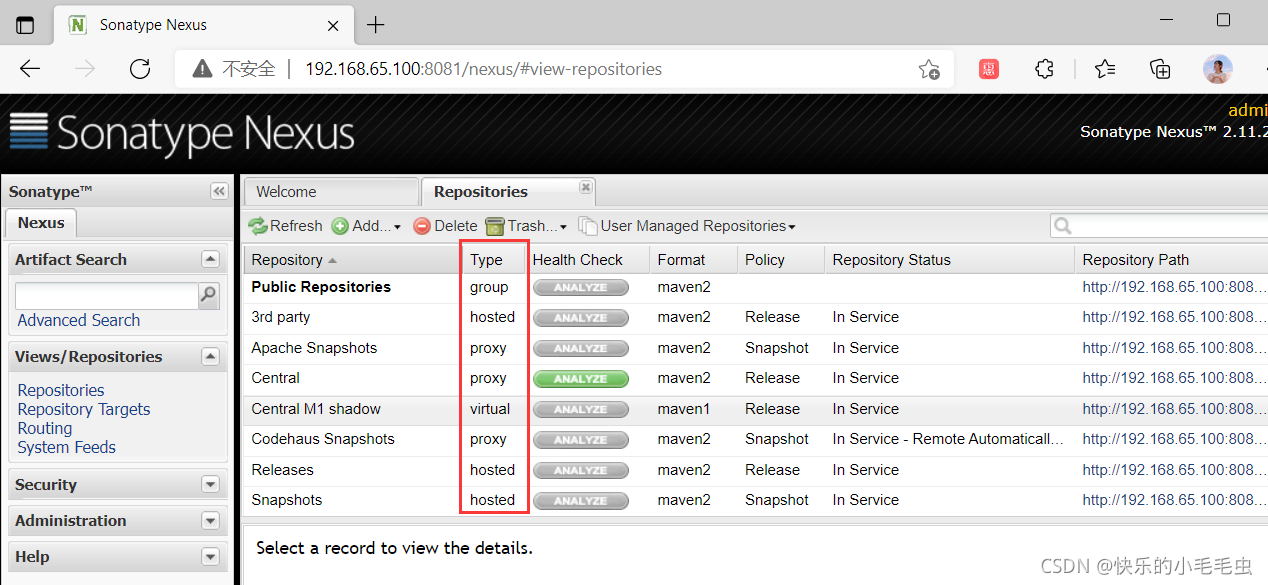Open Repository Targets link
The height and width of the screenshot is (585, 1268).
coord(84,409)
